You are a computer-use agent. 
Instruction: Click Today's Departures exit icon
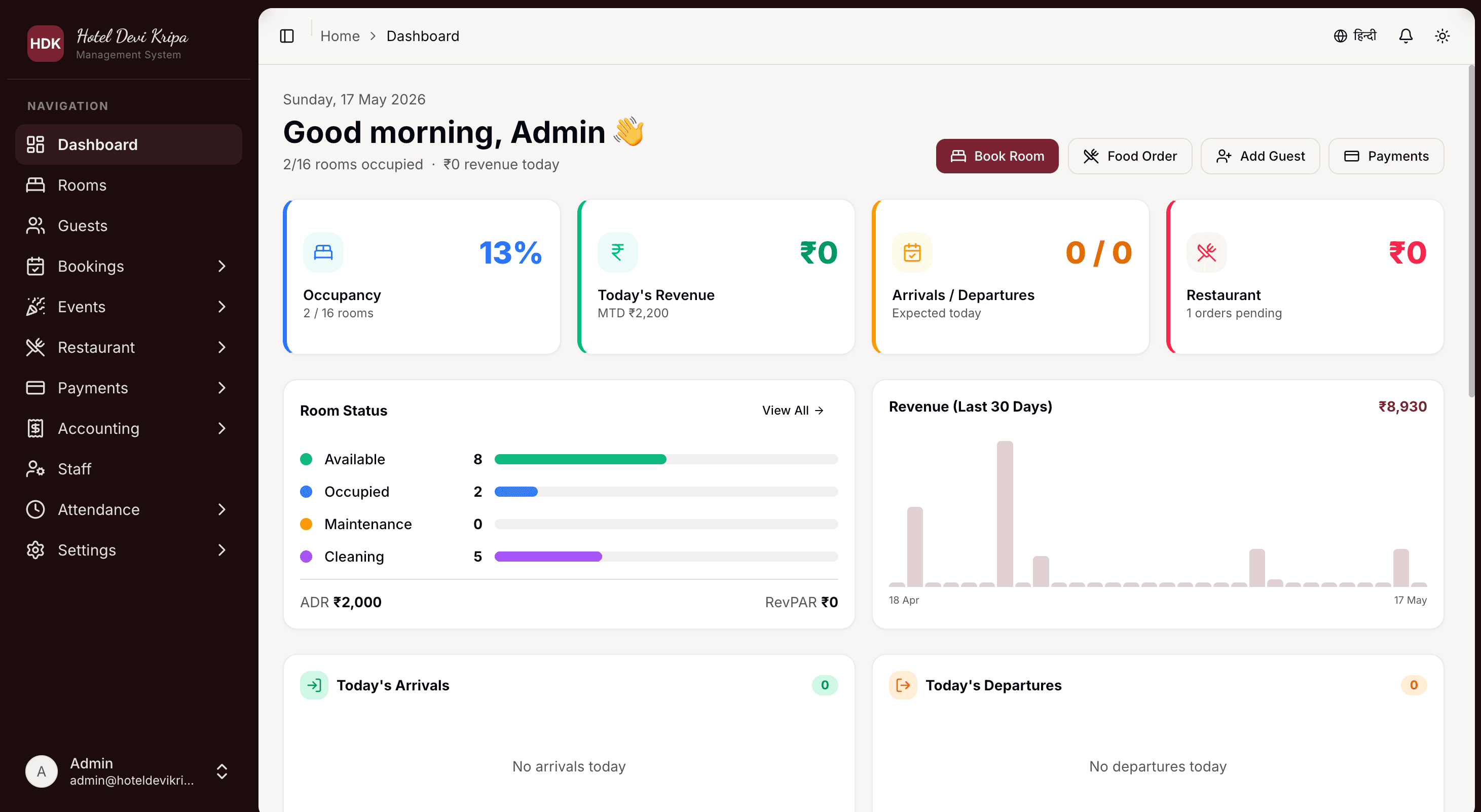(x=903, y=685)
